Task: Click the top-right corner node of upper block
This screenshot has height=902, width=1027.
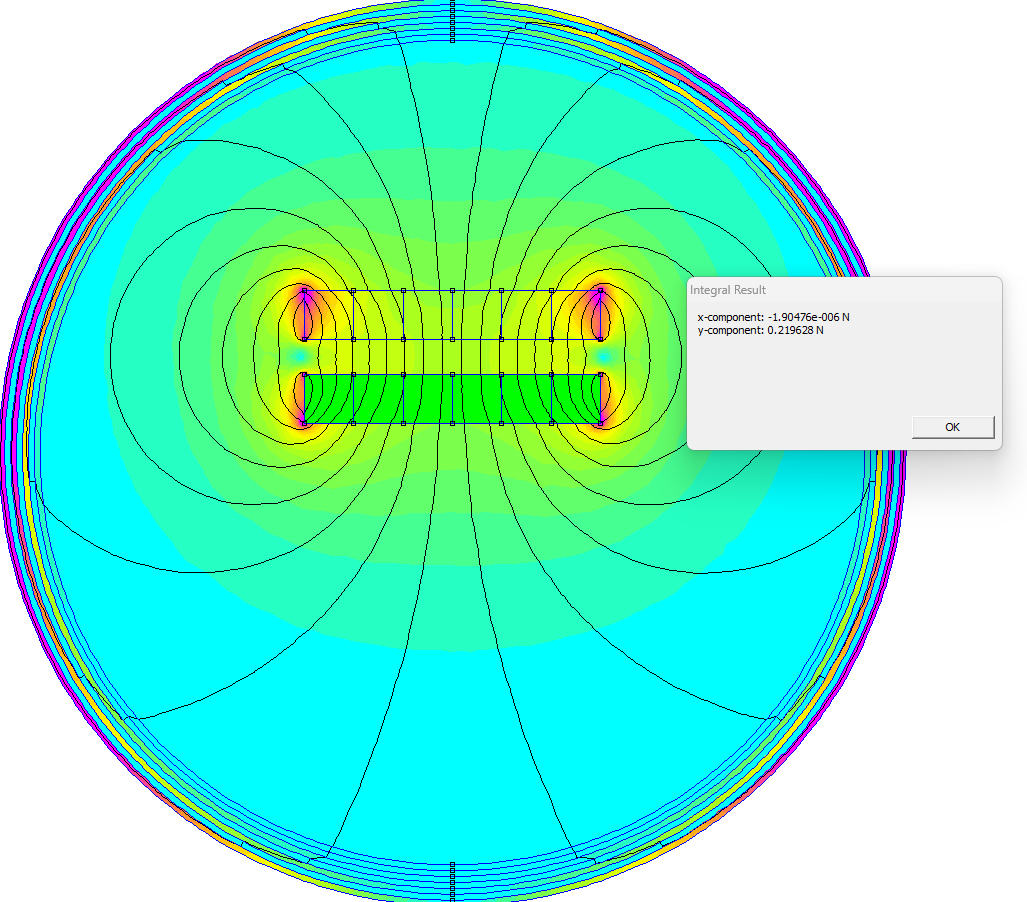Action: [x=600, y=291]
